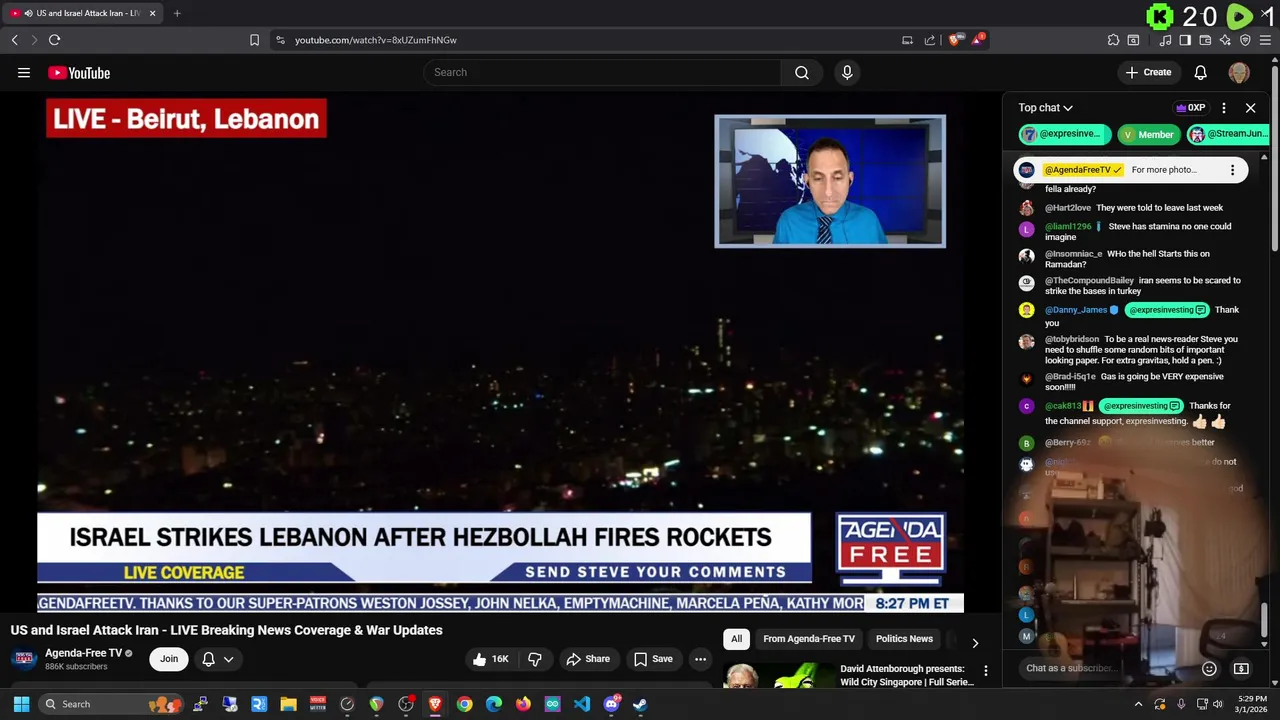The width and height of the screenshot is (1280, 720).
Task: Click the Create button
Action: click(x=1148, y=72)
